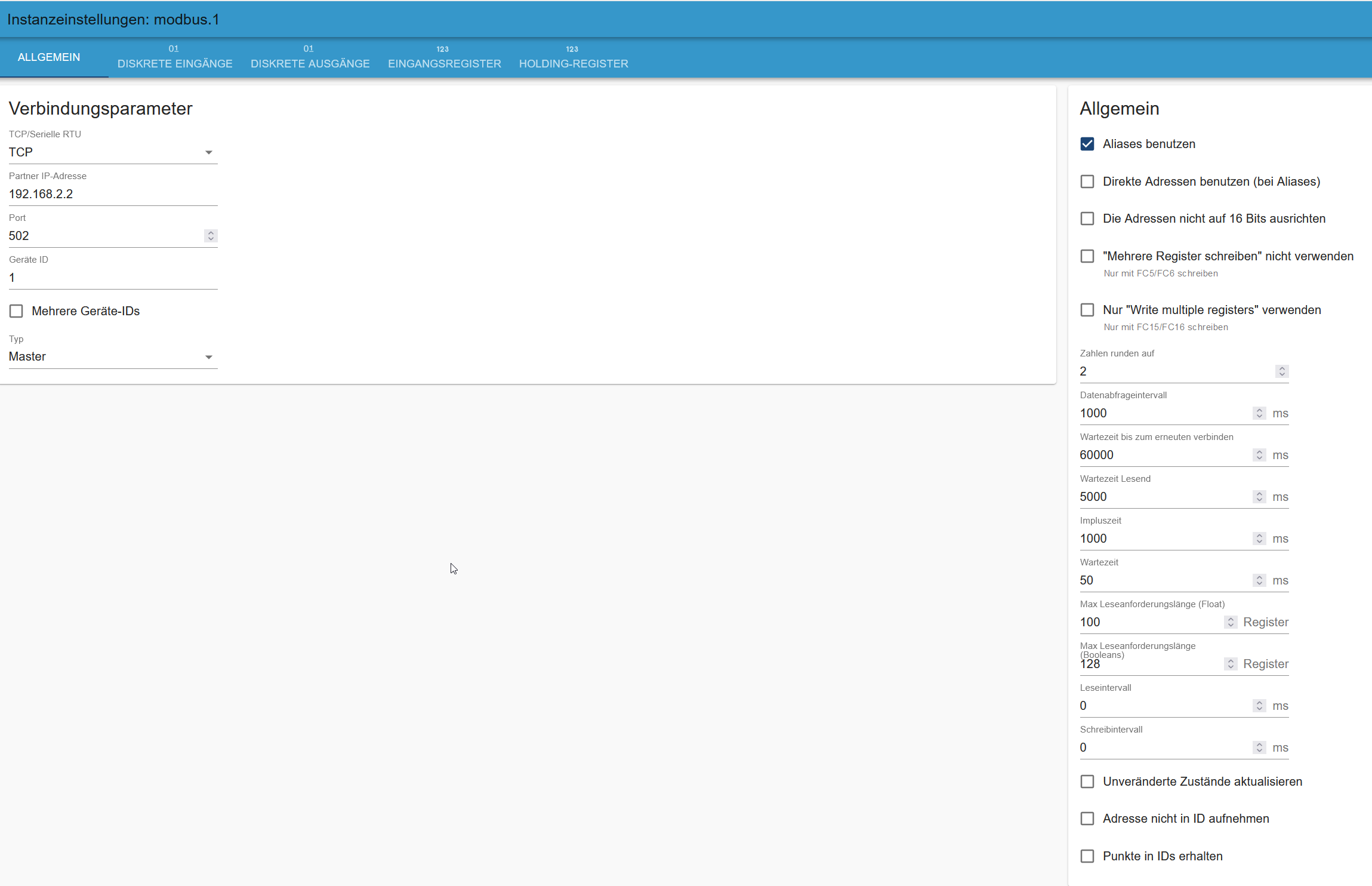Click spinner of Wartezeit Lesend field
Viewport: 1372px width, 886px height.
[x=1259, y=497]
